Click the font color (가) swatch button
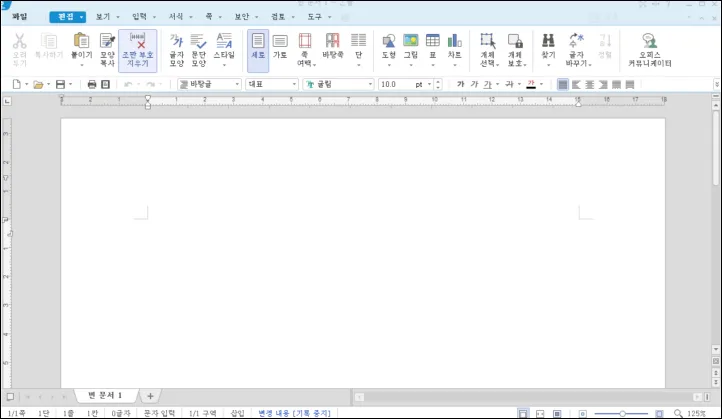 click(x=531, y=84)
